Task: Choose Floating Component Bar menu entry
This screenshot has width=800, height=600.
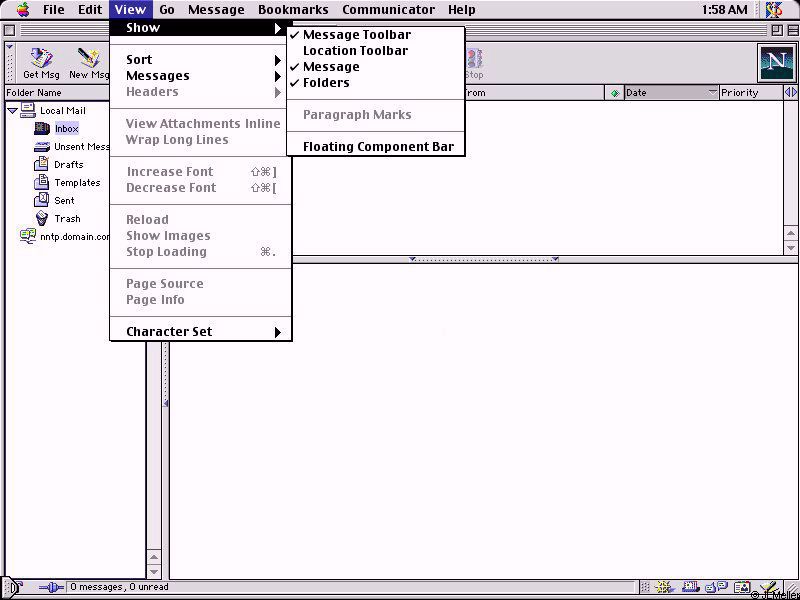Action: 378,147
